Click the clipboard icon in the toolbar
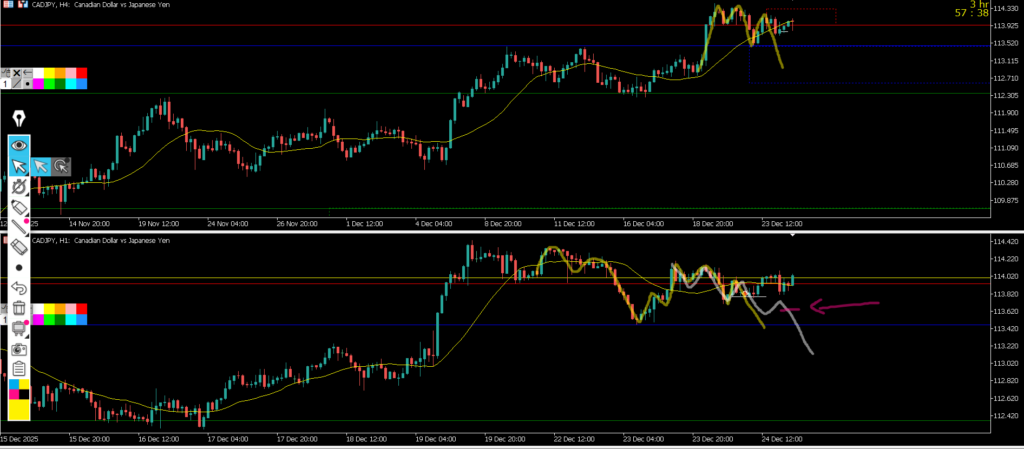The image size is (1024, 449). pyautogui.click(x=19, y=369)
